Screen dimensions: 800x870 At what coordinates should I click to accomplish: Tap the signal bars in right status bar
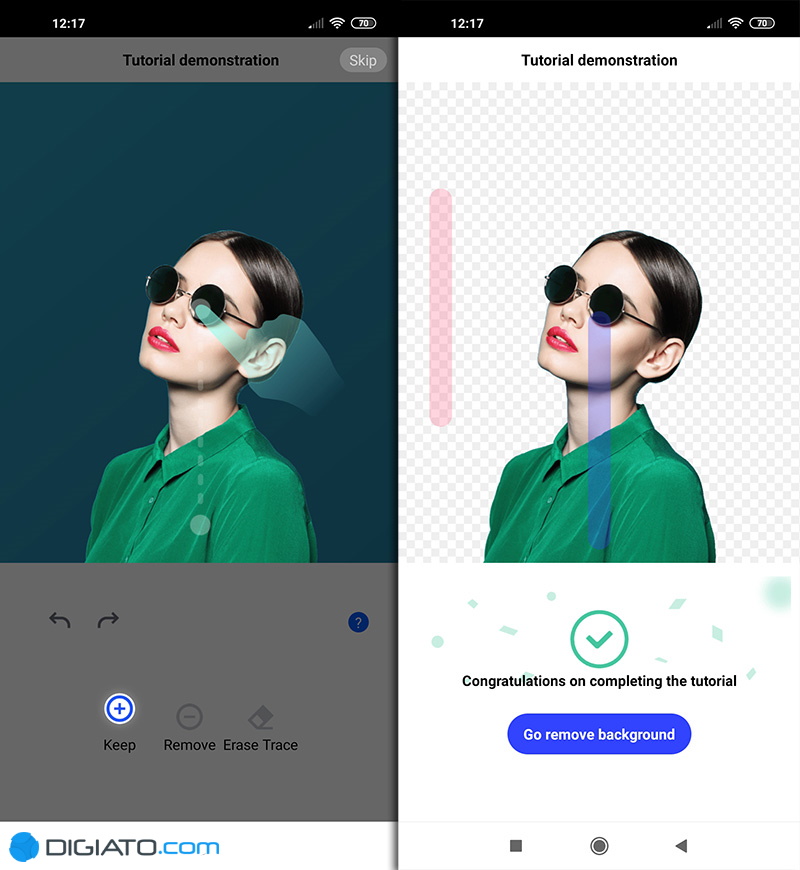[715, 23]
